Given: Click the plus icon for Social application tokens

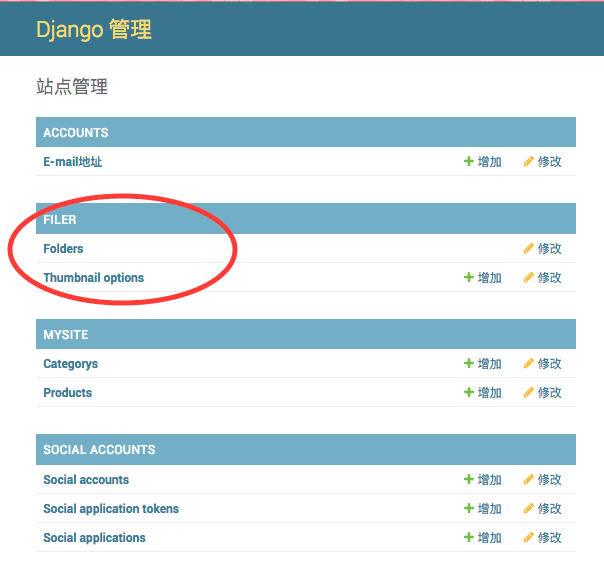Looking at the screenshot, I should tap(468, 509).
